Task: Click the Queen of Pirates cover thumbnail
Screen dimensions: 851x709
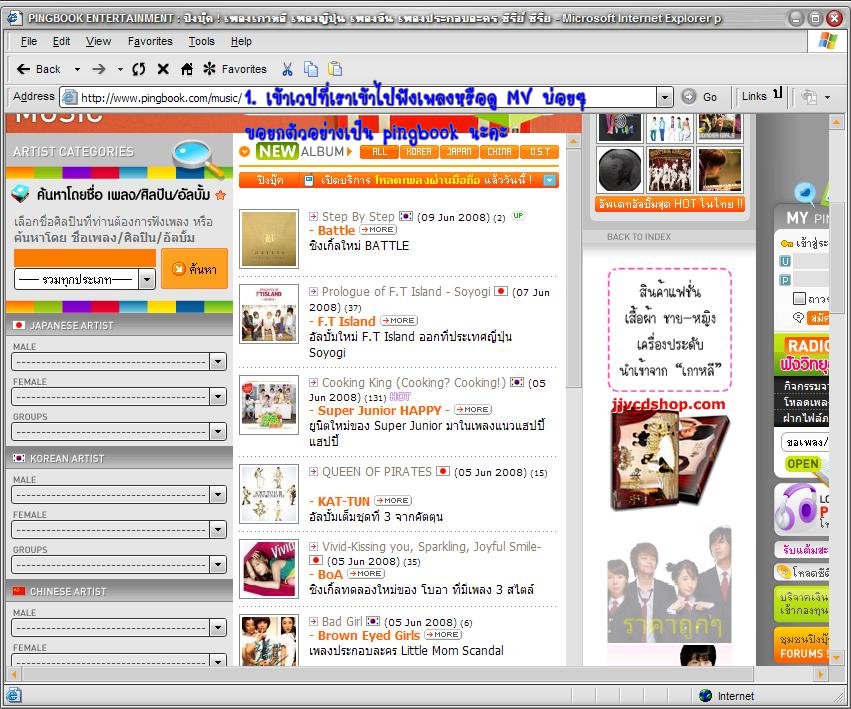Action: [x=269, y=494]
